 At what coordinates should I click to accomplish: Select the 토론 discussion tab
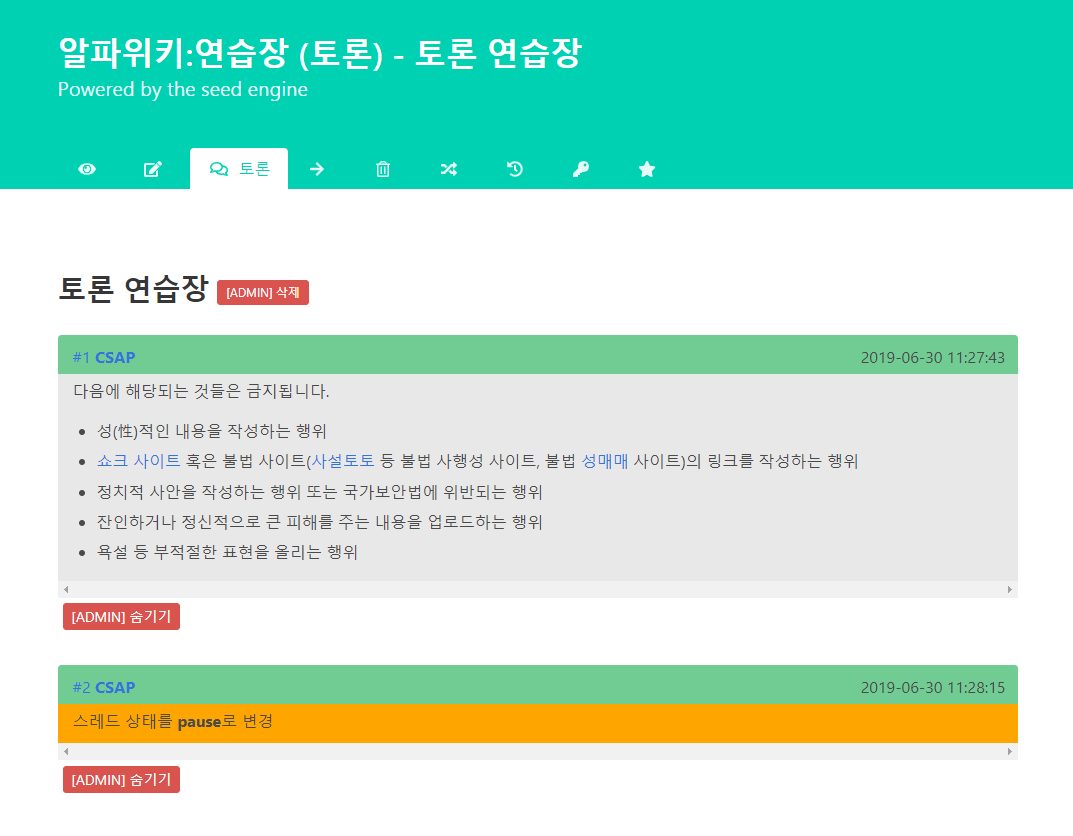click(x=239, y=169)
